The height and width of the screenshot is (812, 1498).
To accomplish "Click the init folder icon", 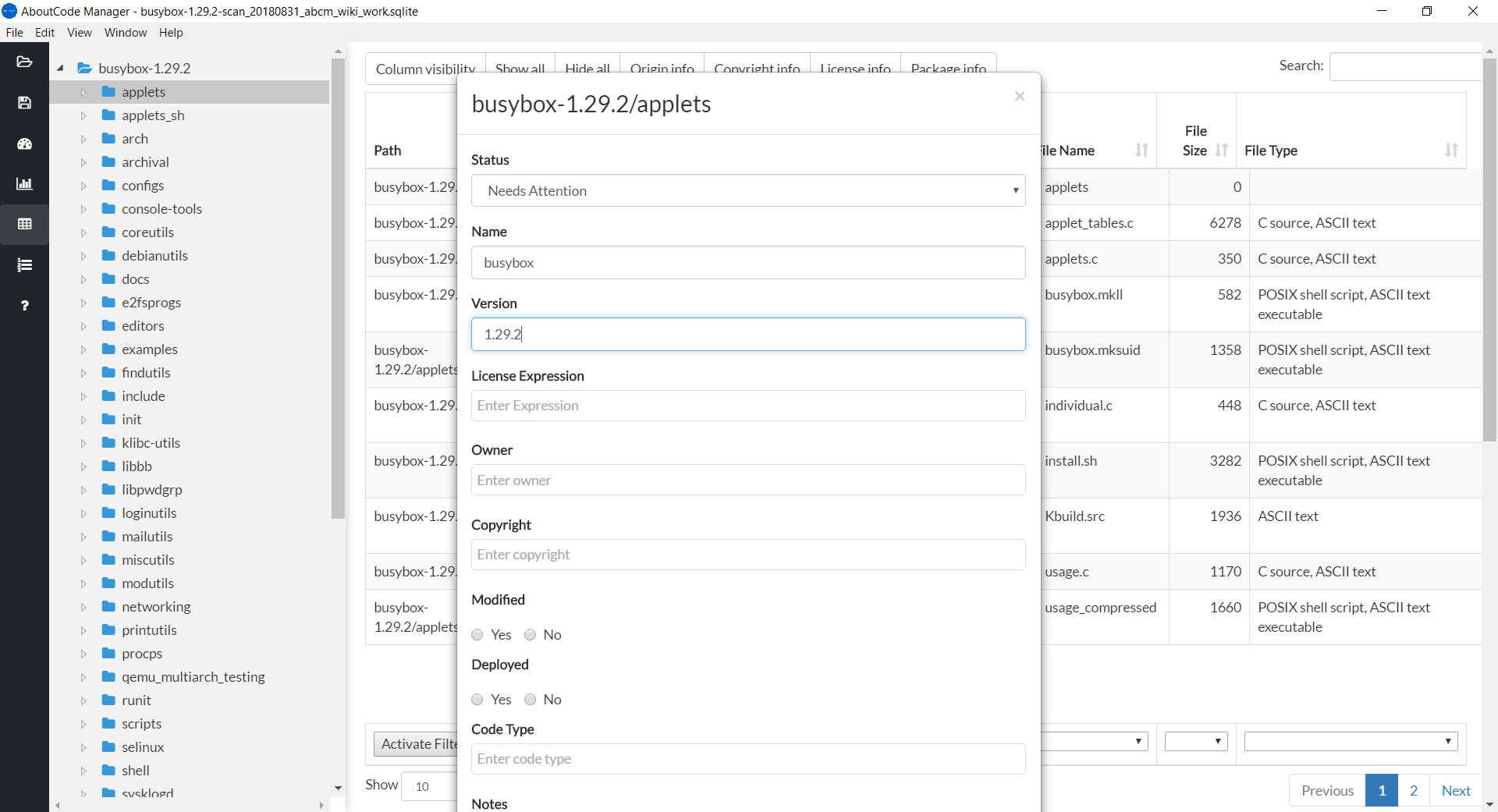I will [108, 420].
